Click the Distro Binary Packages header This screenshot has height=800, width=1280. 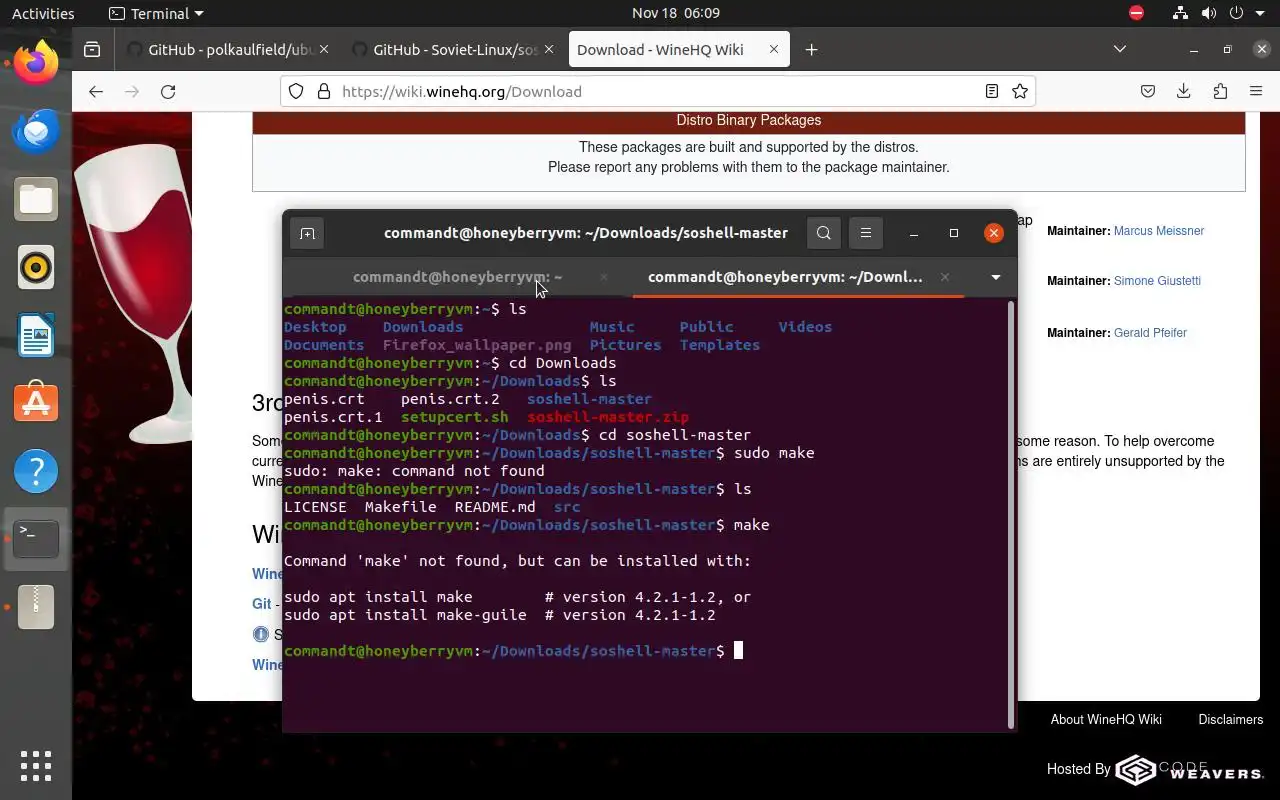coord(749,120)
